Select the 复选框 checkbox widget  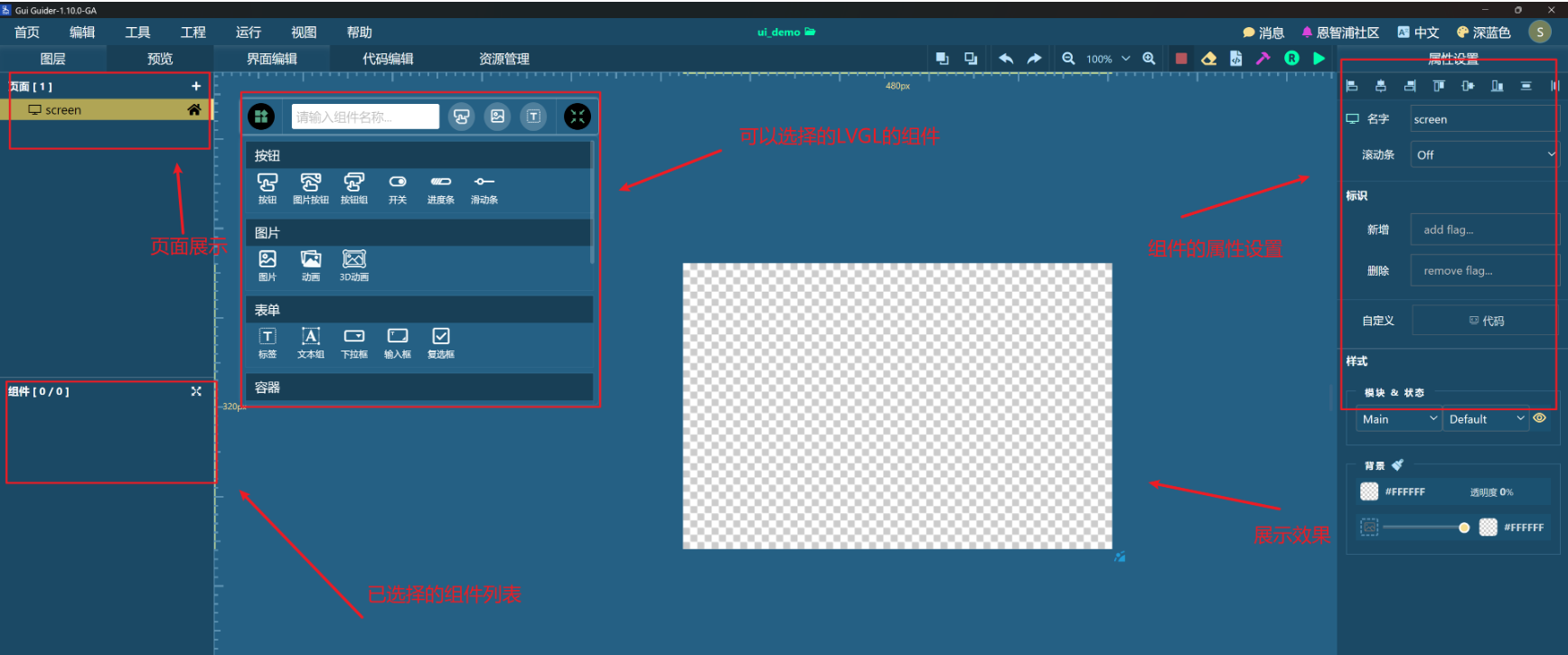(440, 342)
